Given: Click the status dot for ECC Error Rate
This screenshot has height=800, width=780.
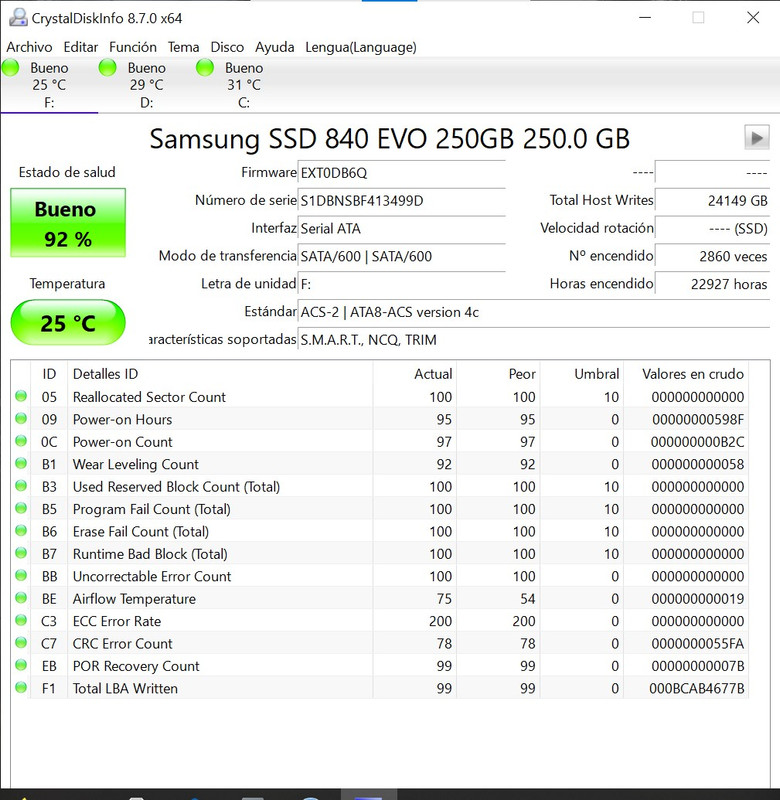Looking at the screenshot, I should point(21,620).
